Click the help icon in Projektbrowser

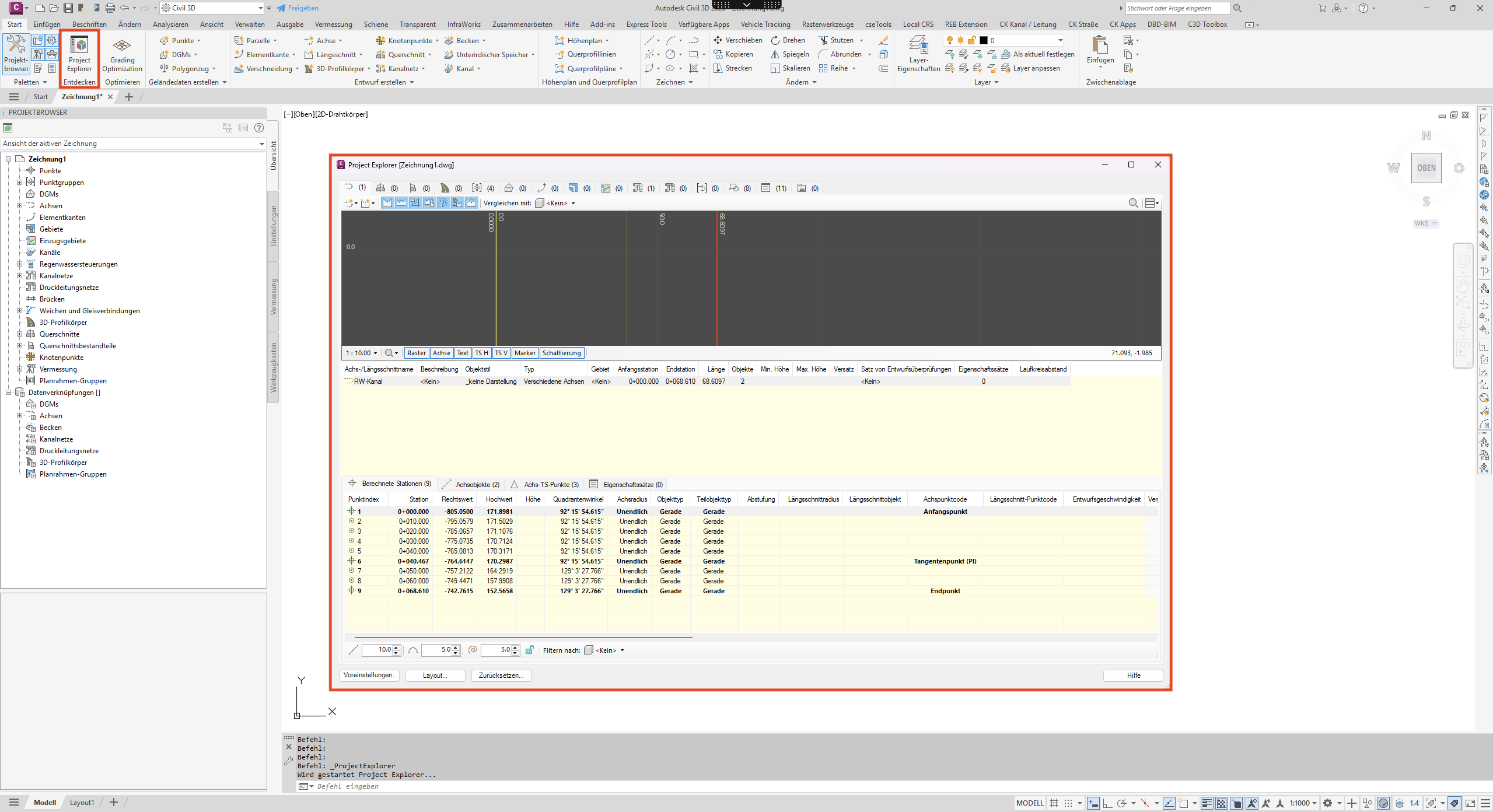pos(259,128)
